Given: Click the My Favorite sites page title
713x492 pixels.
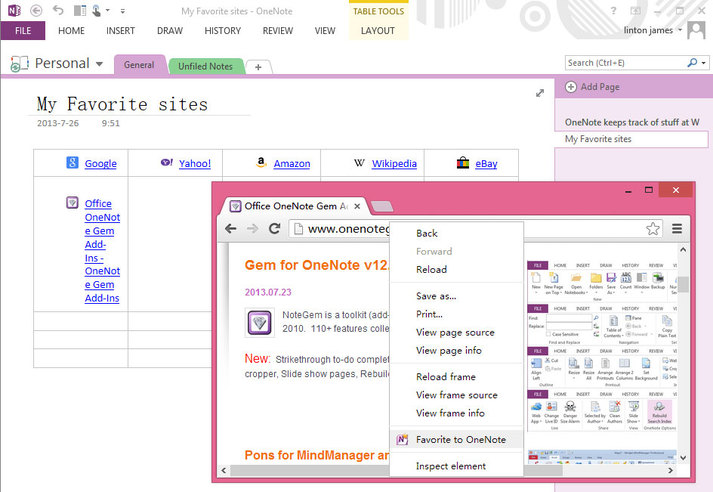Looking at the screenshot, I should pyautogui.click(x=122, y=104).
